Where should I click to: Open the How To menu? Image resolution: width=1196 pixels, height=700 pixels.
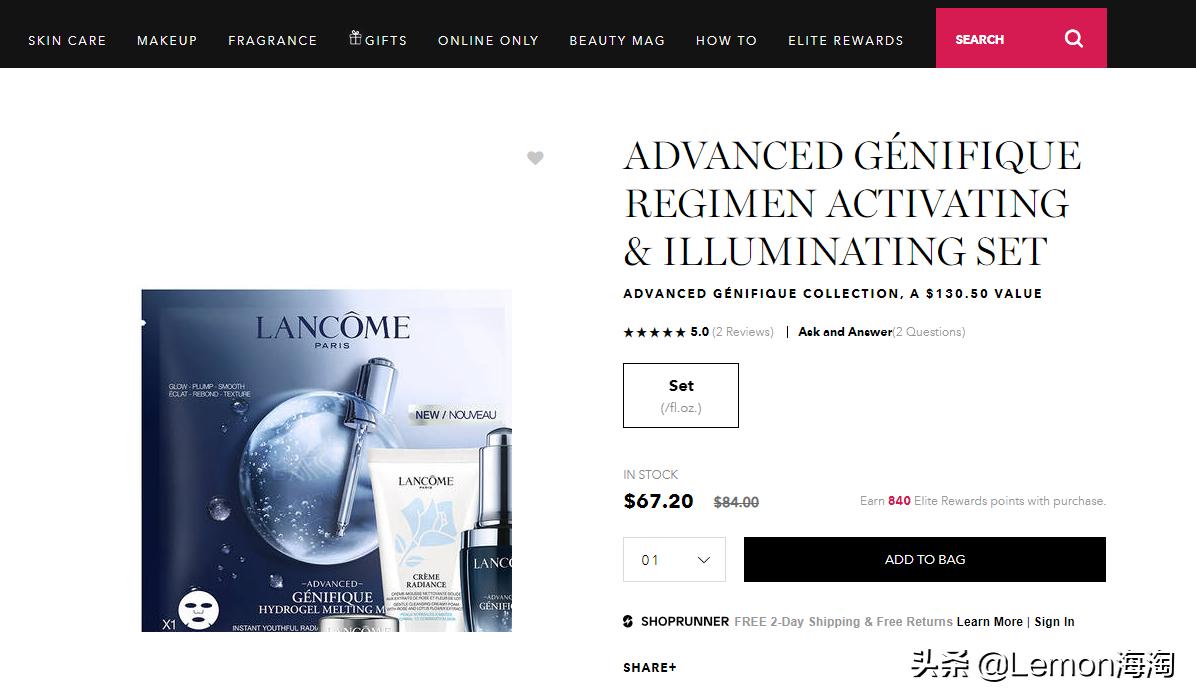point(726,40)
